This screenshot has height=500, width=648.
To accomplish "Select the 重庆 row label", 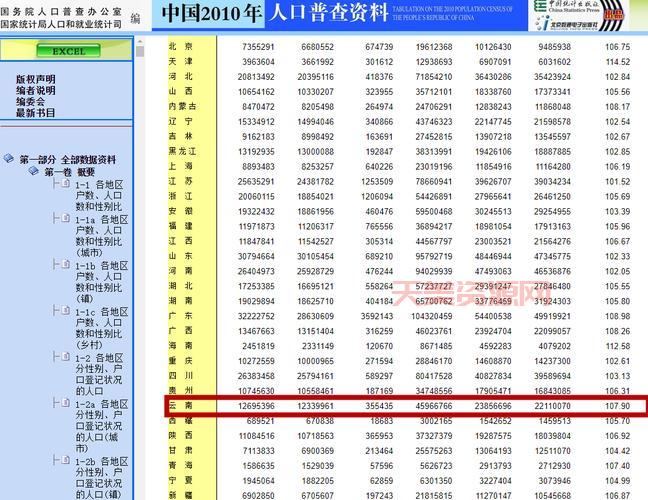I will (181, 360).
